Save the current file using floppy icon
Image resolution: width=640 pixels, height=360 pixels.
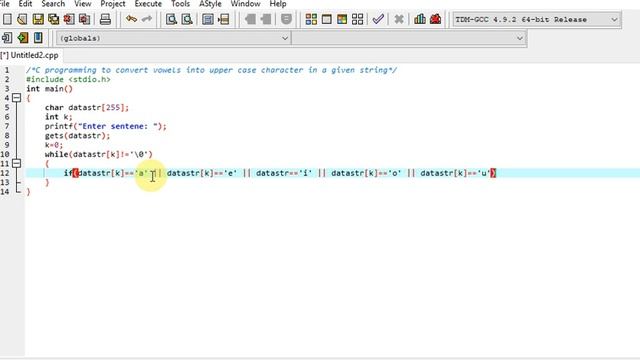pyautogui.click(x=38, y=19)
